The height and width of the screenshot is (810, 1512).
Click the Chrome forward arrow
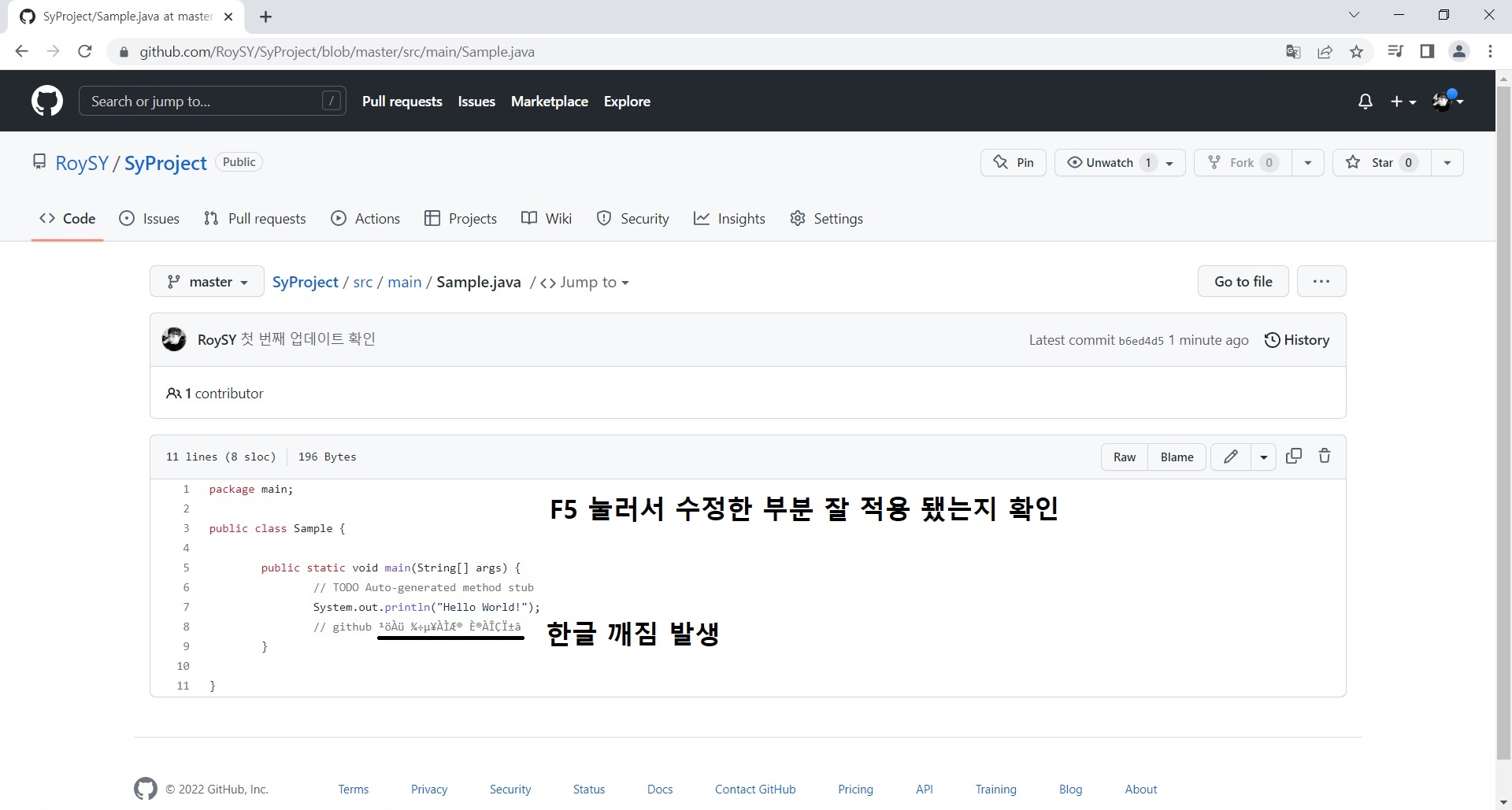click(53, 52)
